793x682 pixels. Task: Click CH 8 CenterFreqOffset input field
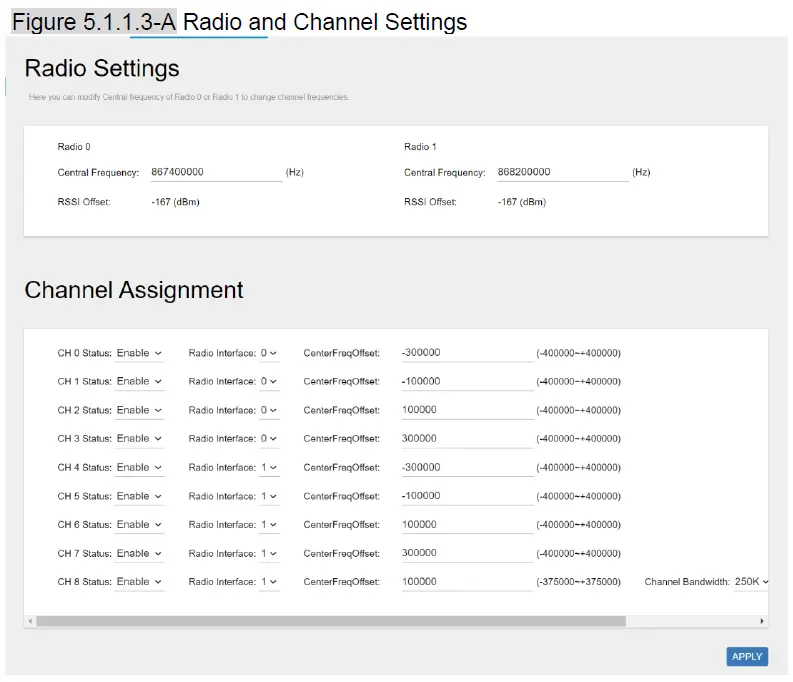tap(467, 582)
